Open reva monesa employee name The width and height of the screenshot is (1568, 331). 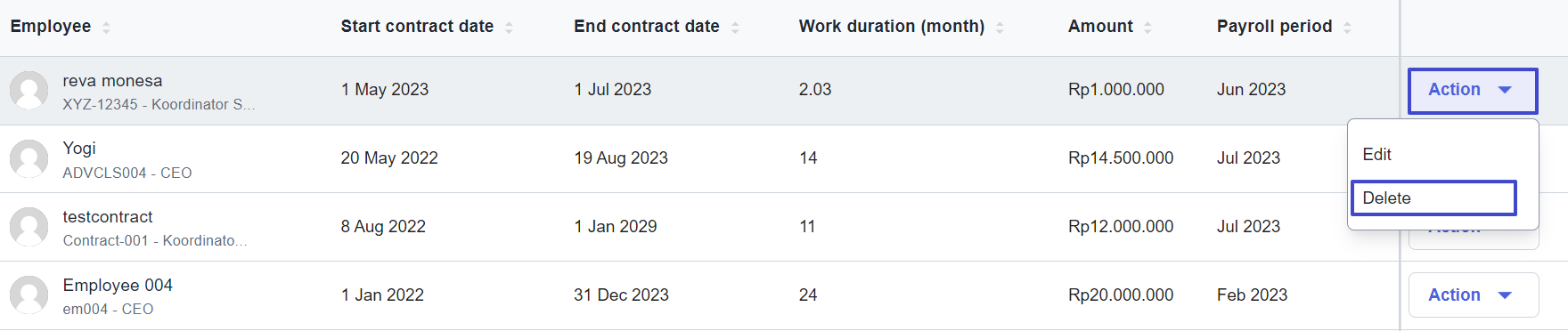(x=112, y=81)
